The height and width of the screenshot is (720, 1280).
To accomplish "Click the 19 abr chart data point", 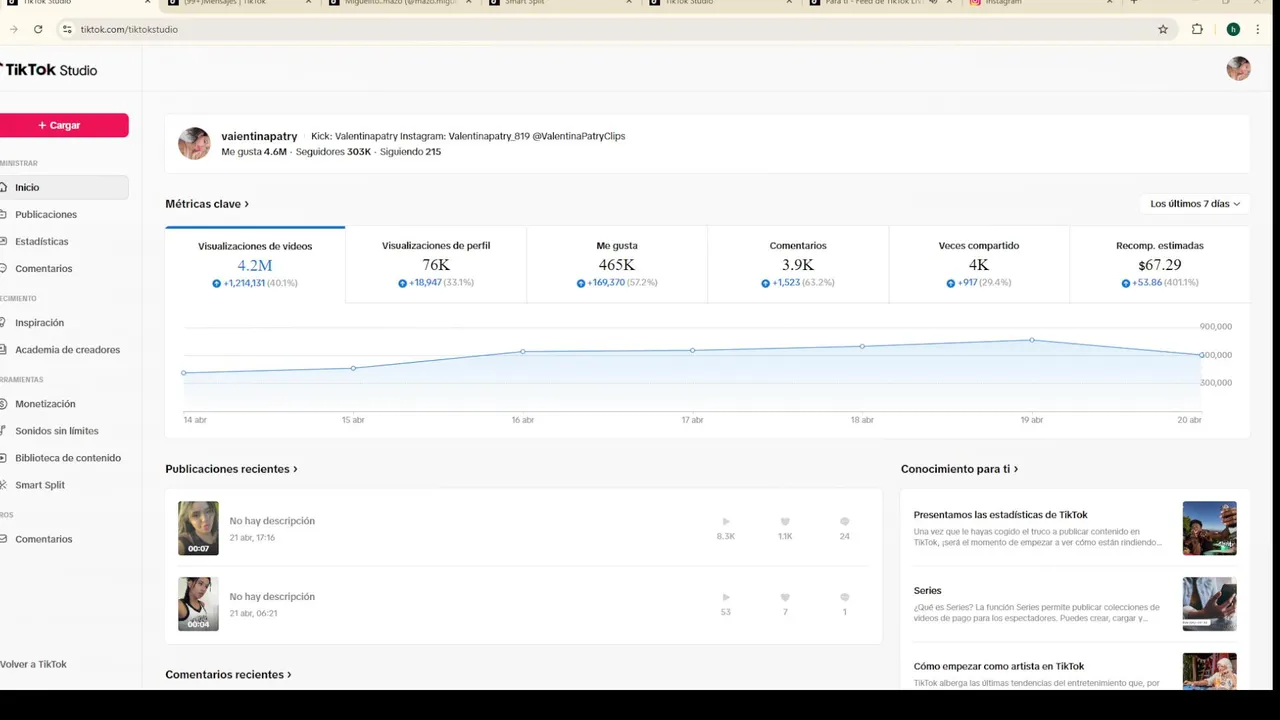I will pyautogui.click(x=1032, y=340).
